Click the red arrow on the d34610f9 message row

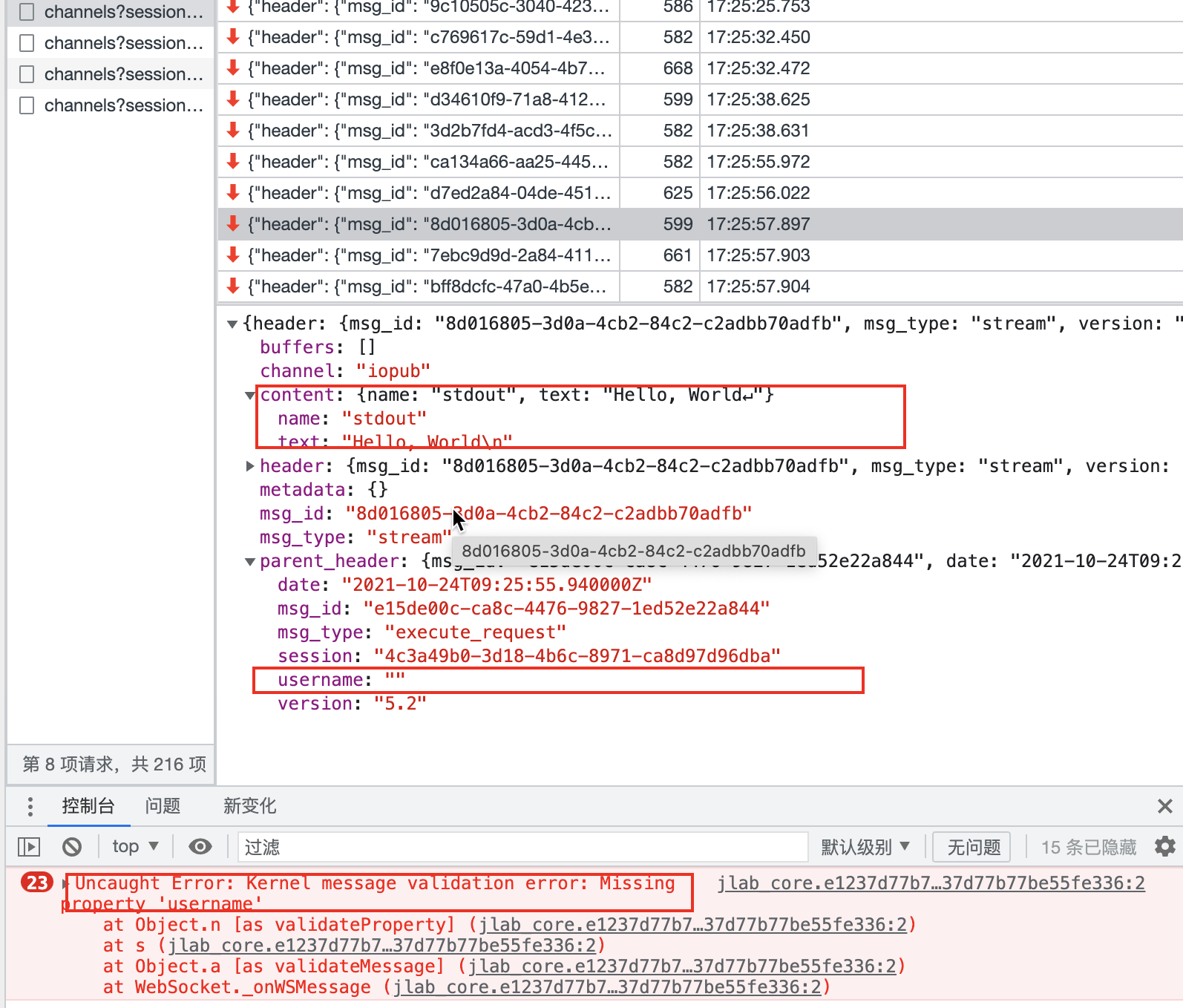tap(233, 99)
